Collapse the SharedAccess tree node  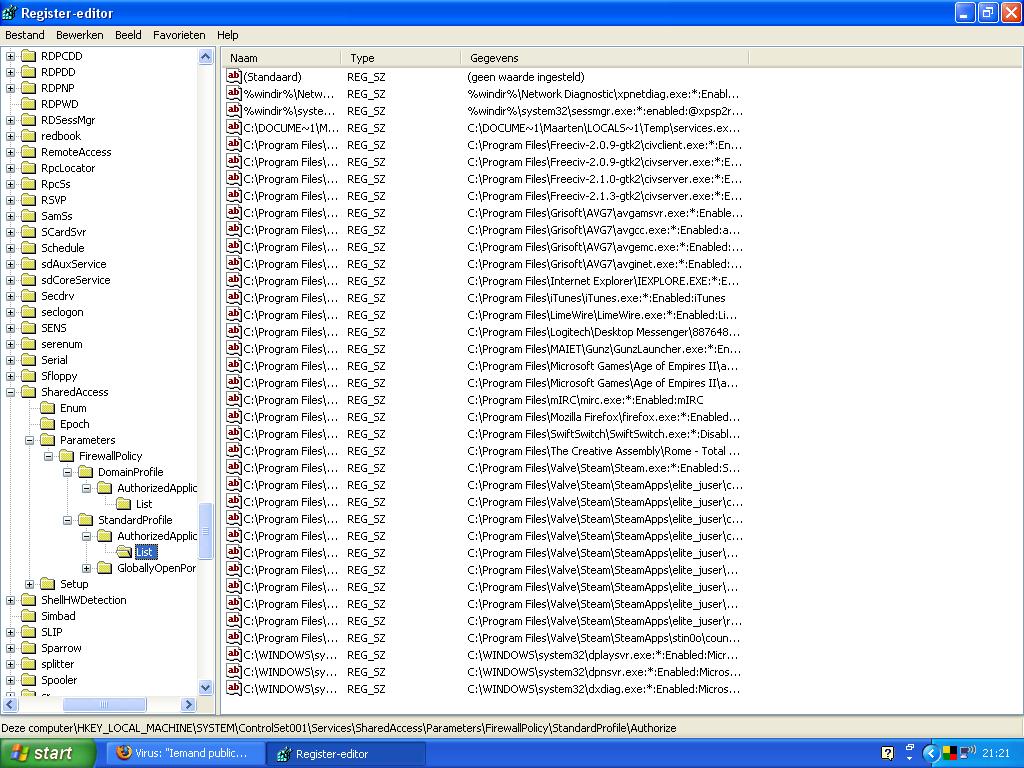click(10, 392)
